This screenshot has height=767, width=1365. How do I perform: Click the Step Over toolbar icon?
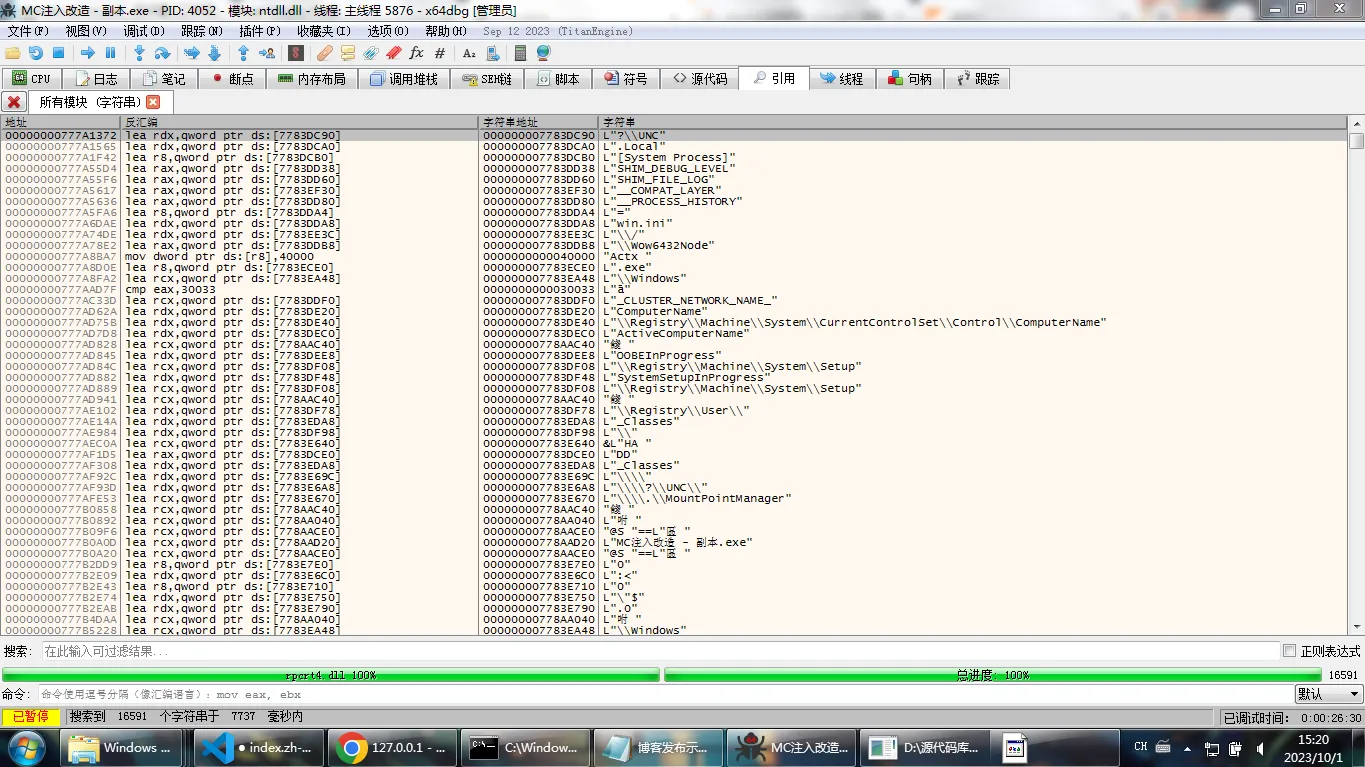coord(162,53)
